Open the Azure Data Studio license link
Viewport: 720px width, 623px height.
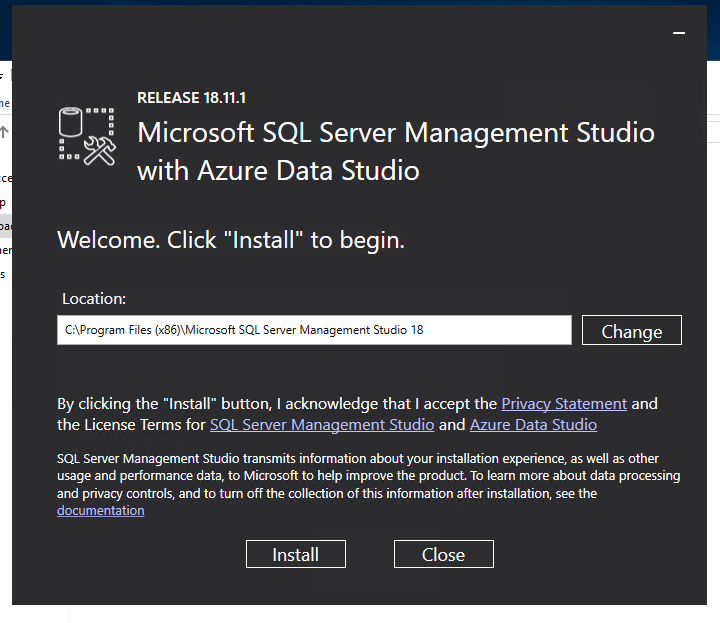tap(533, 425)
